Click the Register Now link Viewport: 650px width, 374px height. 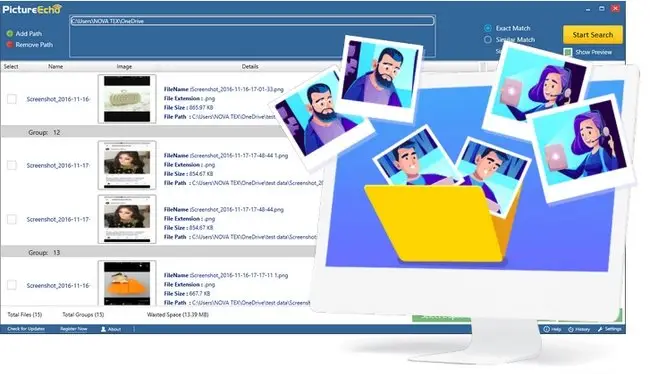click(x=74, y=329)
